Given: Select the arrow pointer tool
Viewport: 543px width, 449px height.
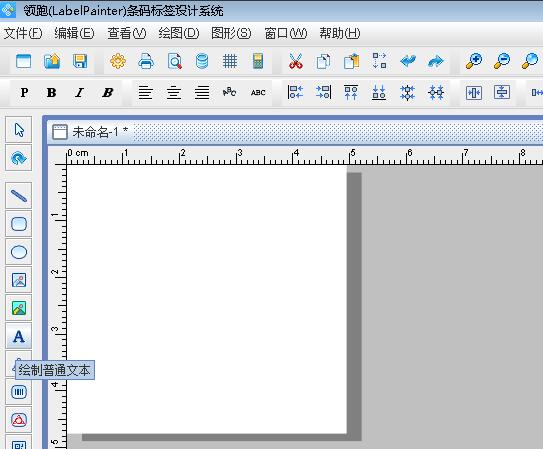Looking at the screenshot, I should (19, 130).
